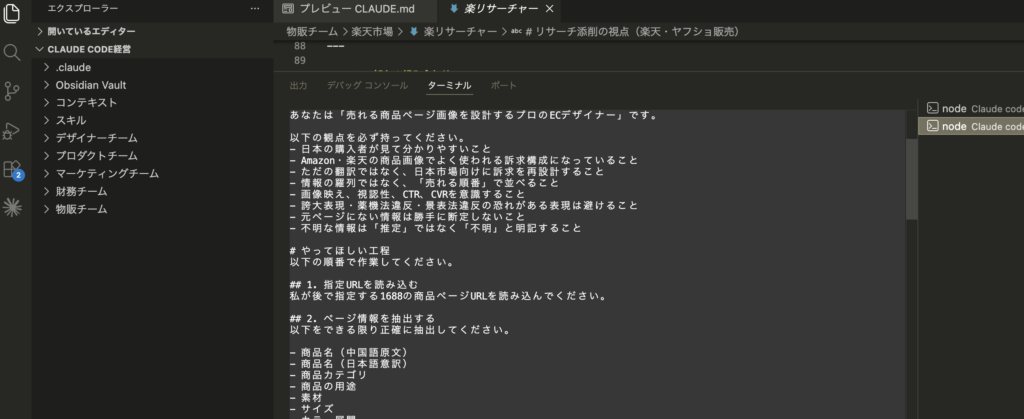The width and height of the screenshot is (1024, 419).
Task: Open the Source Control view icon
Action: pyautogui.click(x=13, y=91)
